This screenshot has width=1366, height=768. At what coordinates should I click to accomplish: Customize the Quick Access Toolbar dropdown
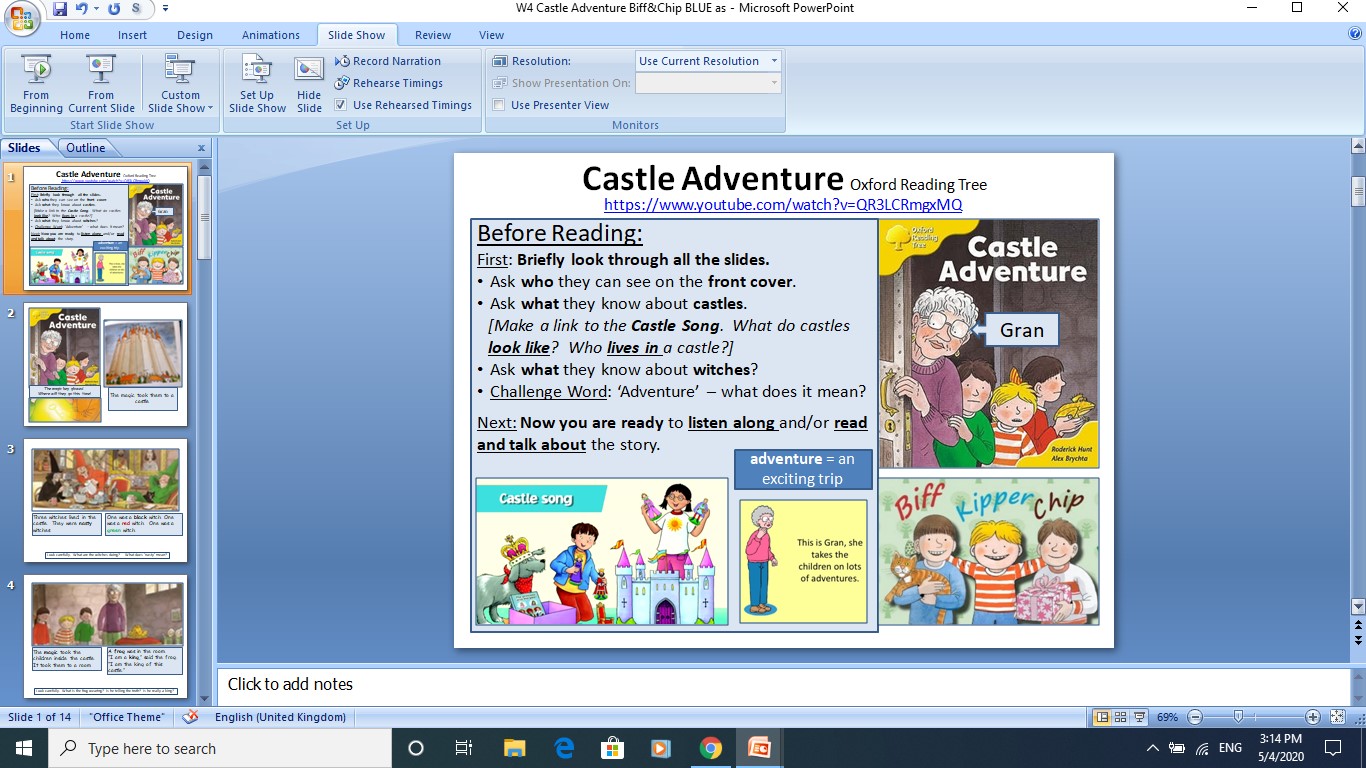tap(165, 9)
